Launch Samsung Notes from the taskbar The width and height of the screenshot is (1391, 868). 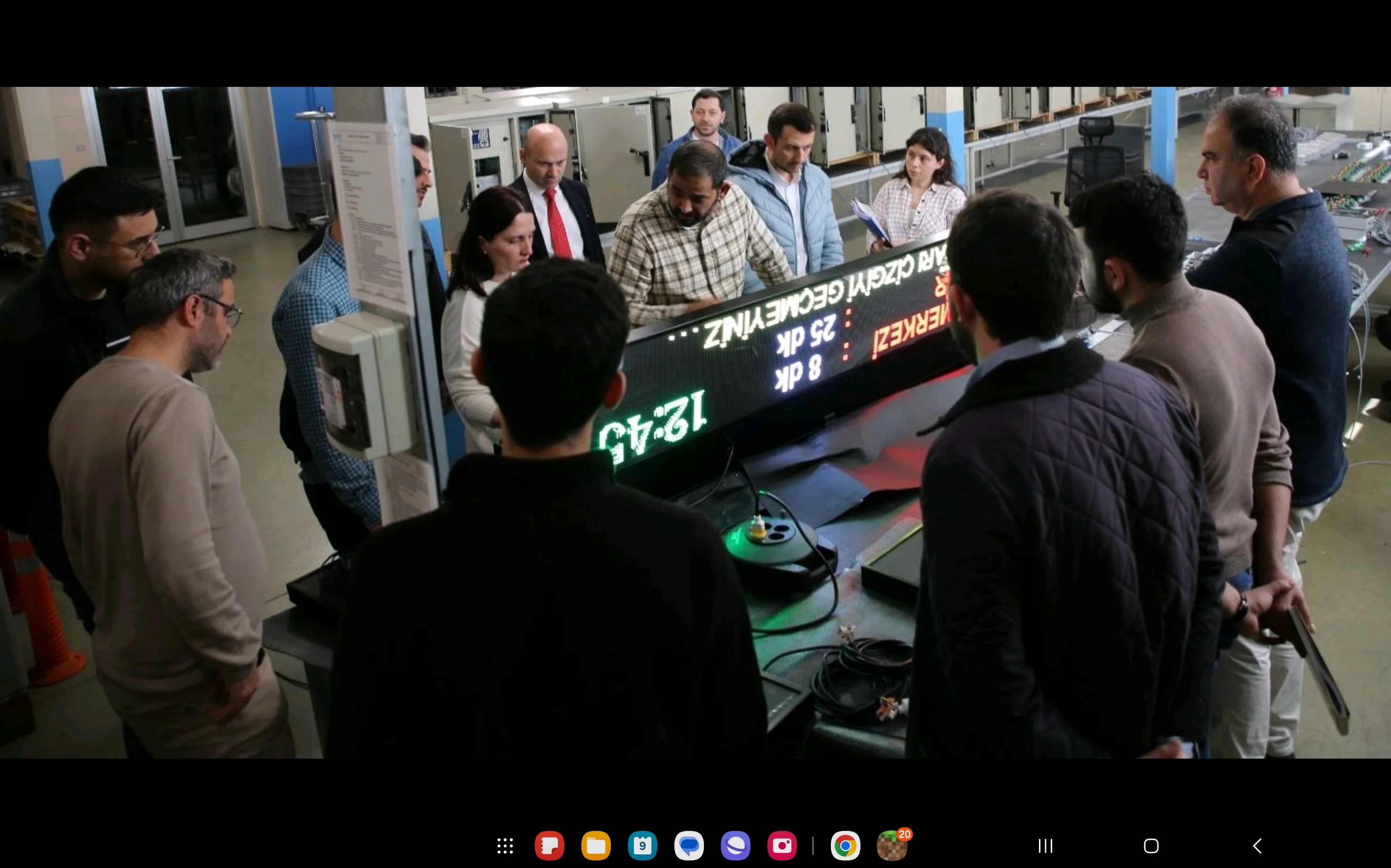(549, 845)
